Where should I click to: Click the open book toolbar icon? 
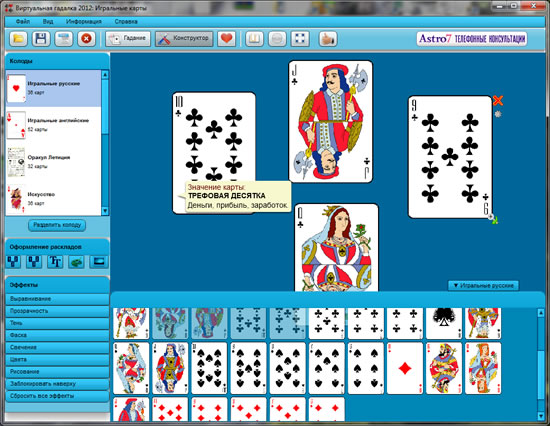(x=254, y=39)
